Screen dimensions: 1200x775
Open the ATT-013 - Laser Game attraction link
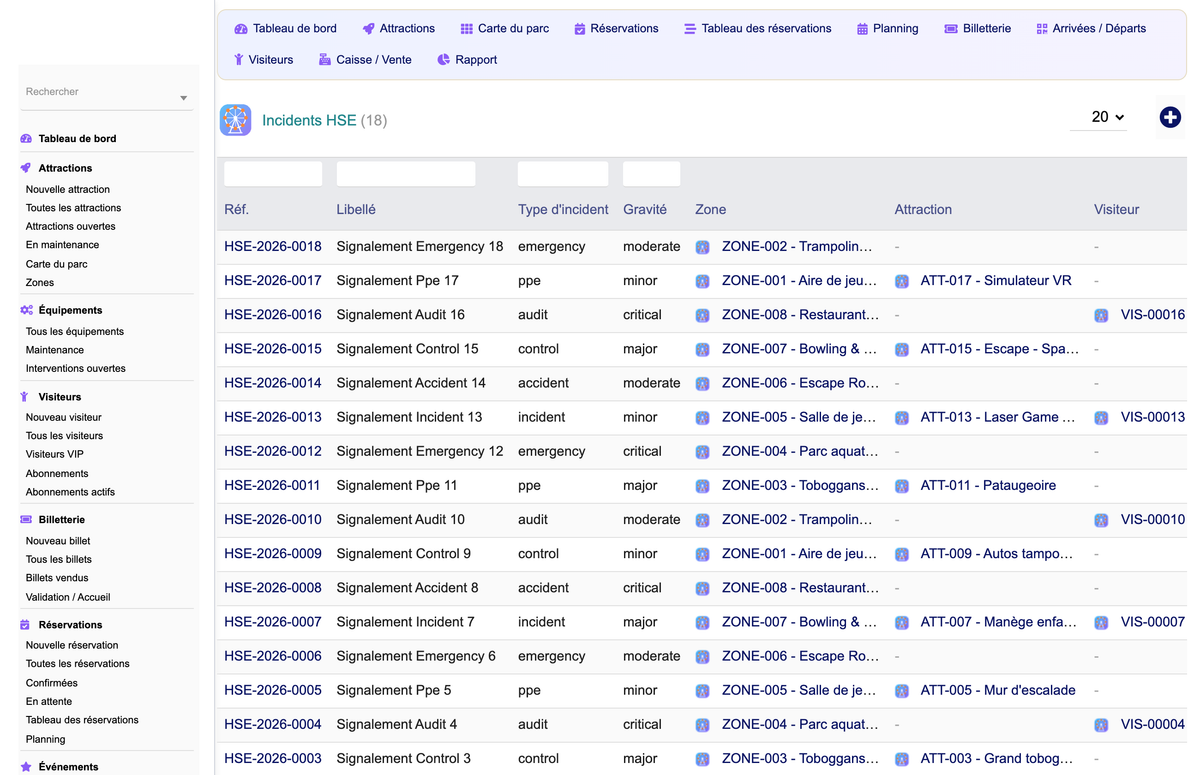tap(998, 417)
